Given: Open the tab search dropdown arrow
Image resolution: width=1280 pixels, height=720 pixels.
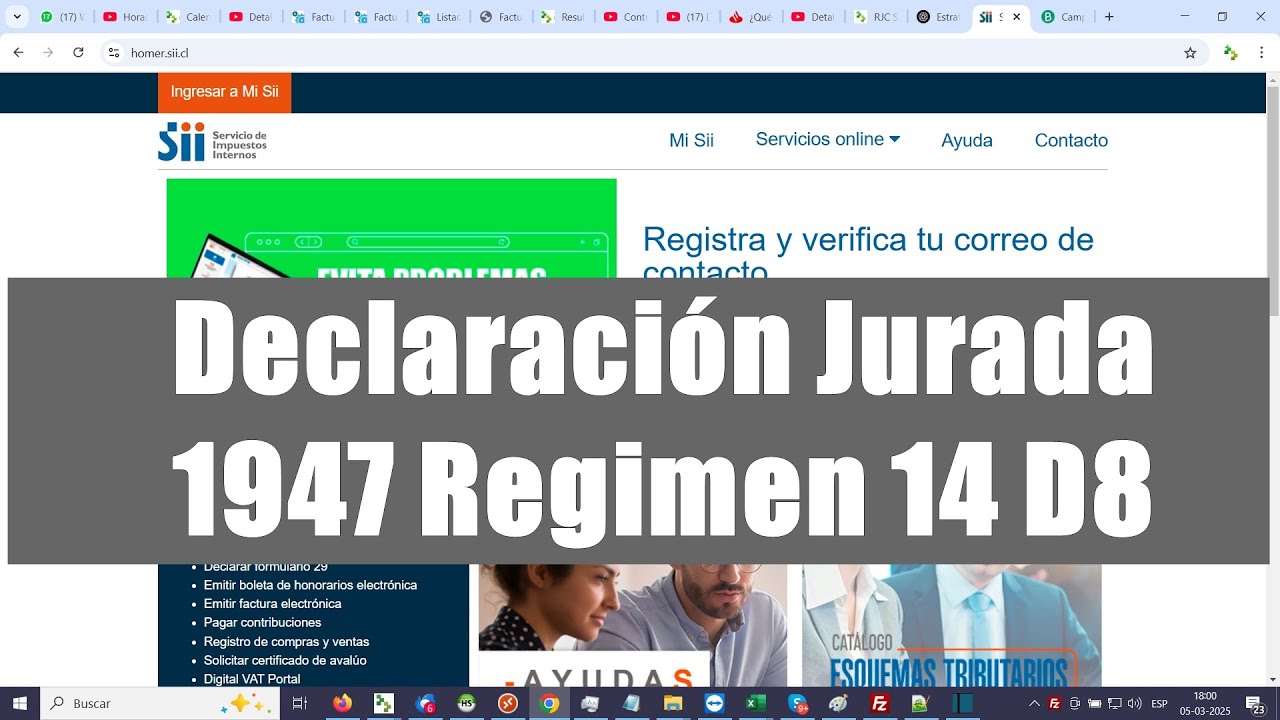Looking at the screenshot, I should (16, 17).
